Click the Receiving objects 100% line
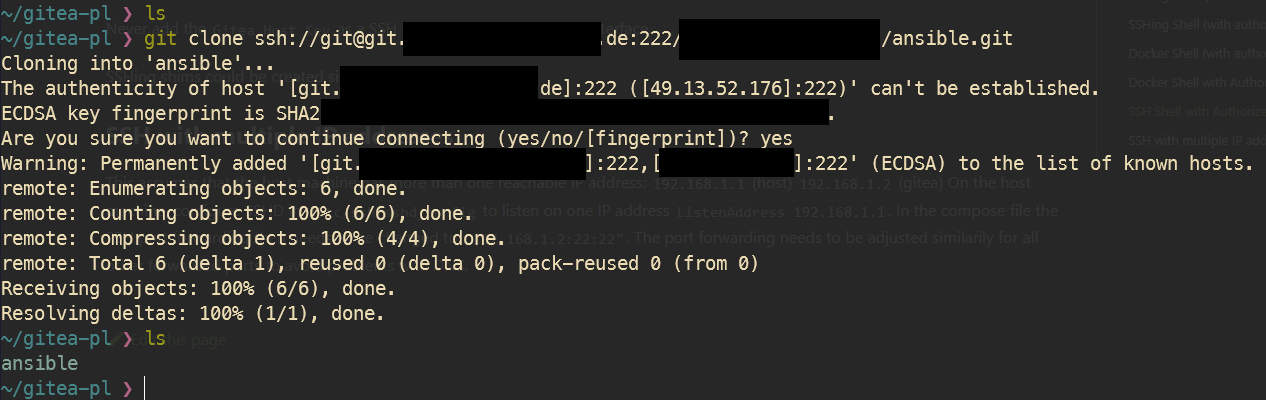This screenshot has height=400, width=1266. pyautogui.click(x=198, y=288)
